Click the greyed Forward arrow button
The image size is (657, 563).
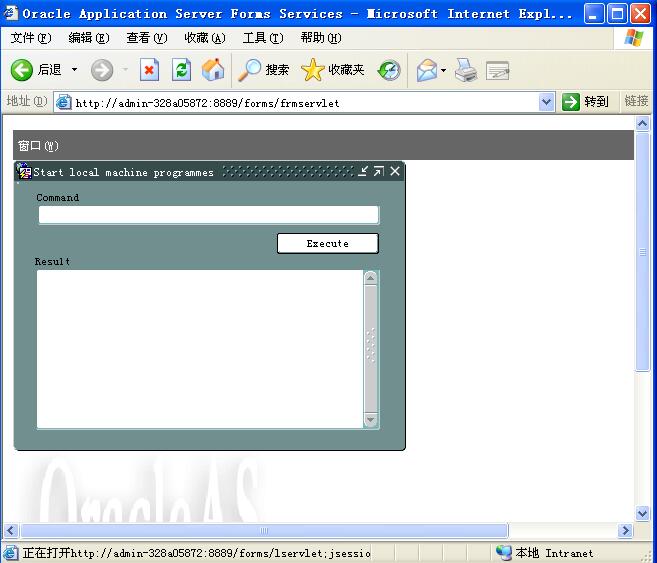pos(102,70)
